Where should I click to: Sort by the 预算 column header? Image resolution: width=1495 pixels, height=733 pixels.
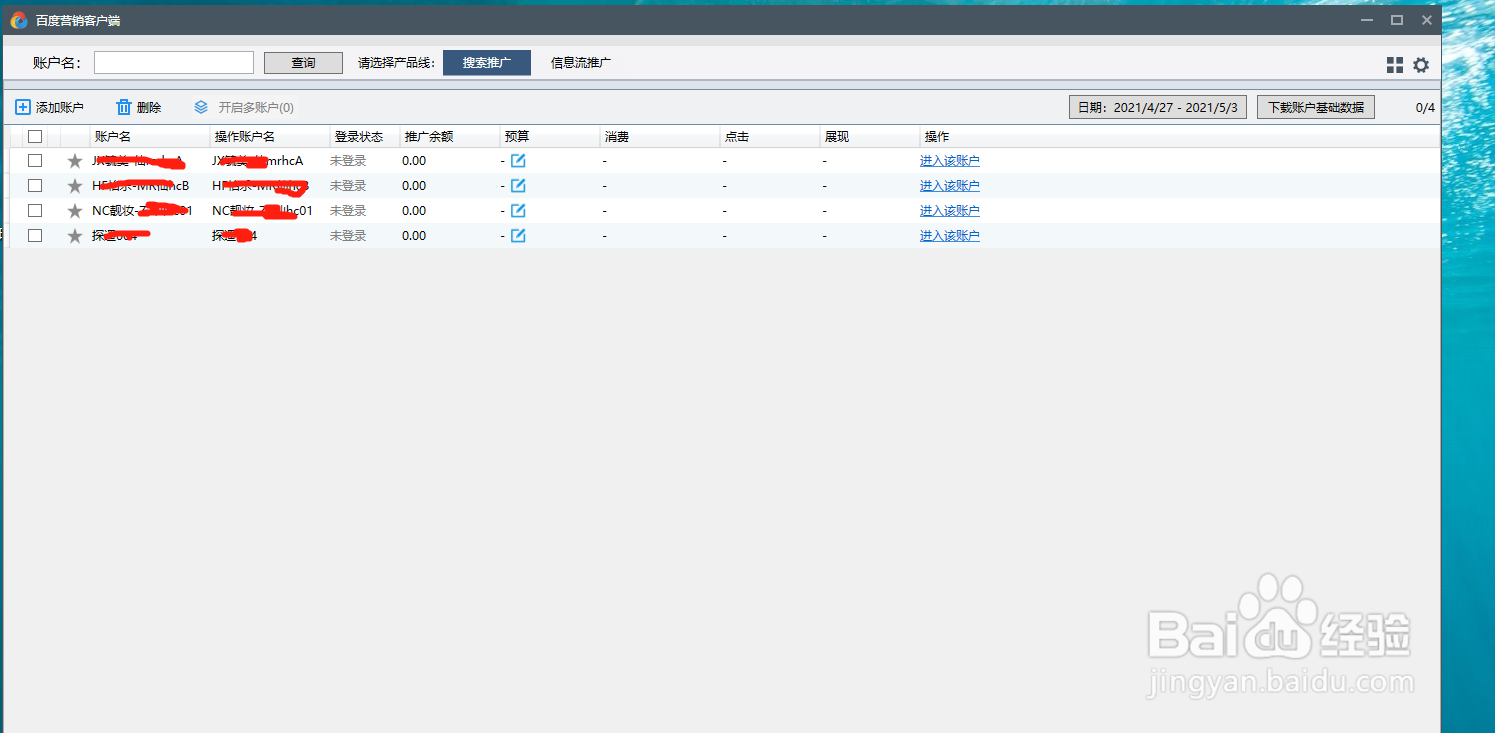(x=550, y=136)
